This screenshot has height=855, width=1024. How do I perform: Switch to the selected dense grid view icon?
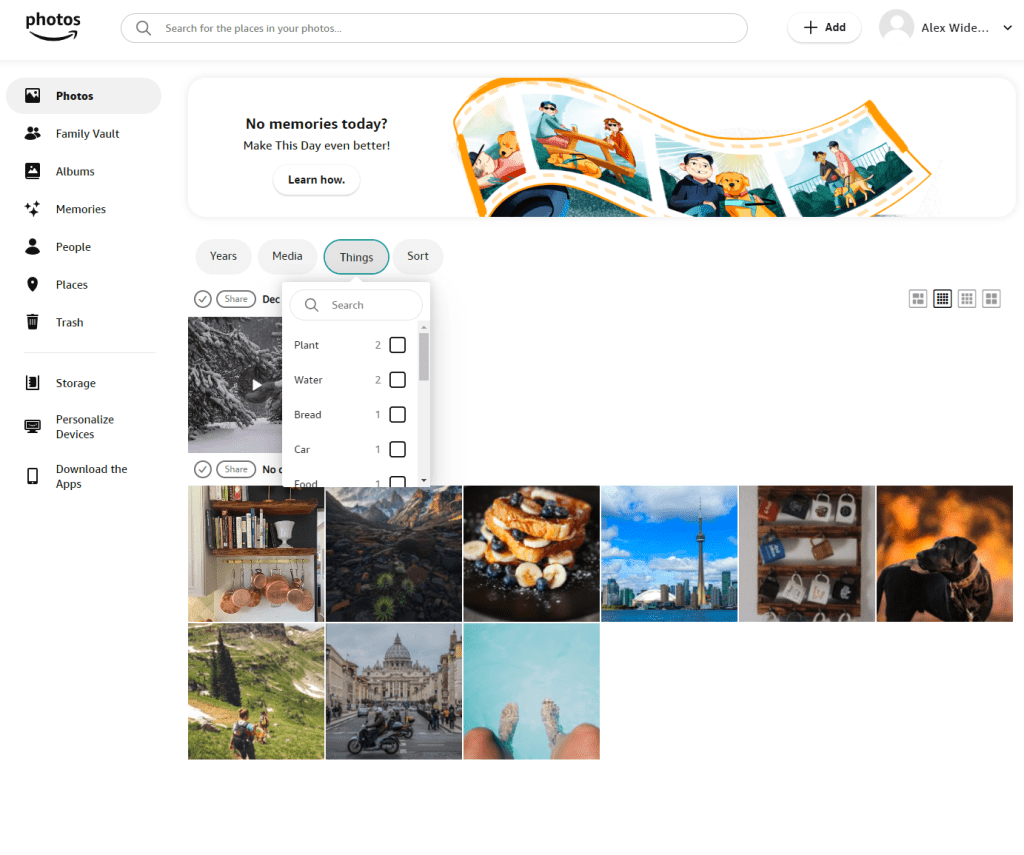point(942,298)
